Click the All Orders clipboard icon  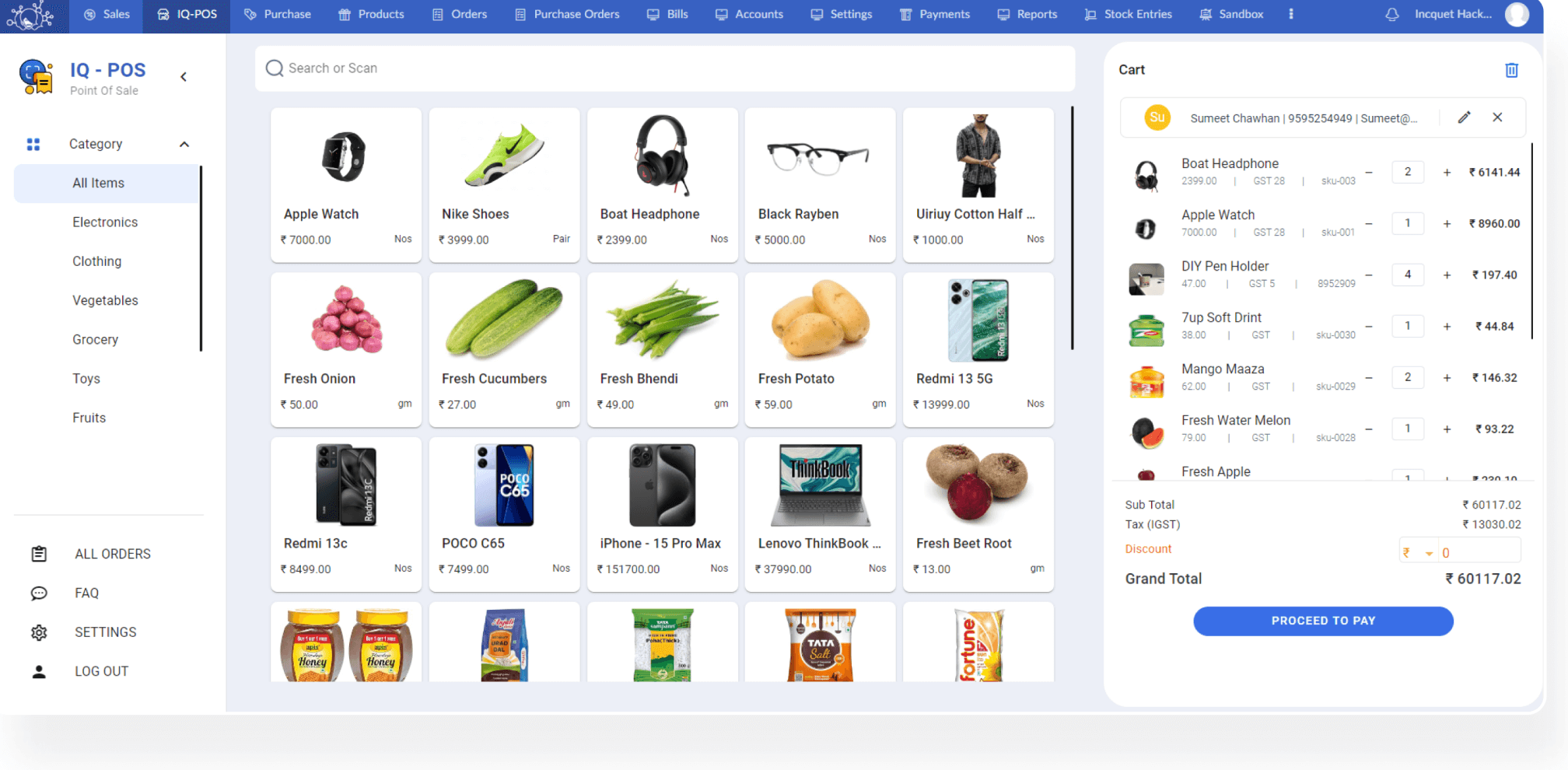coord(39,554)
